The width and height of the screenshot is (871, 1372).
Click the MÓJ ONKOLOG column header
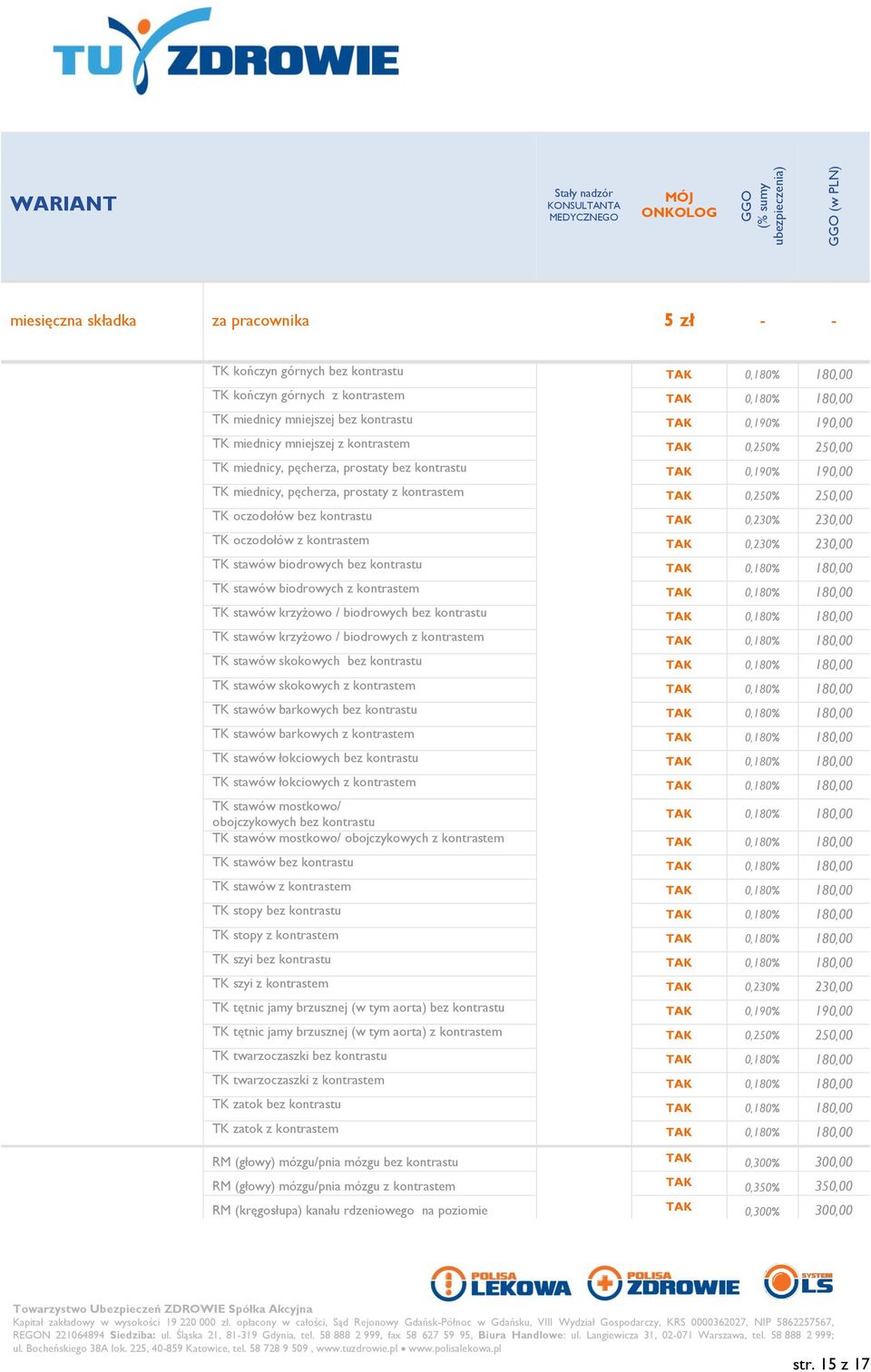pos(679,205)
